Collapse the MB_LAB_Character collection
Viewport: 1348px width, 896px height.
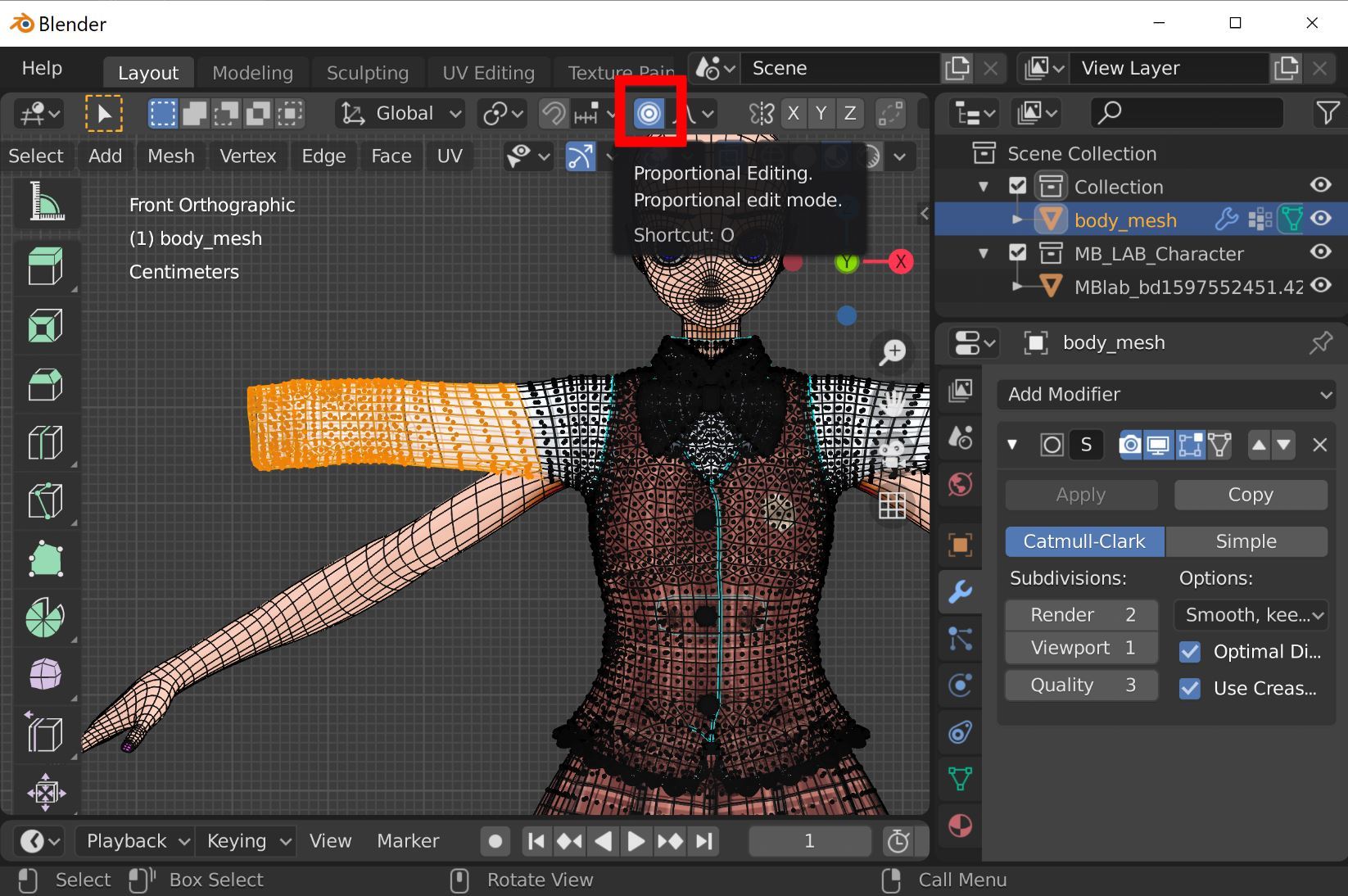pos(984,254)
